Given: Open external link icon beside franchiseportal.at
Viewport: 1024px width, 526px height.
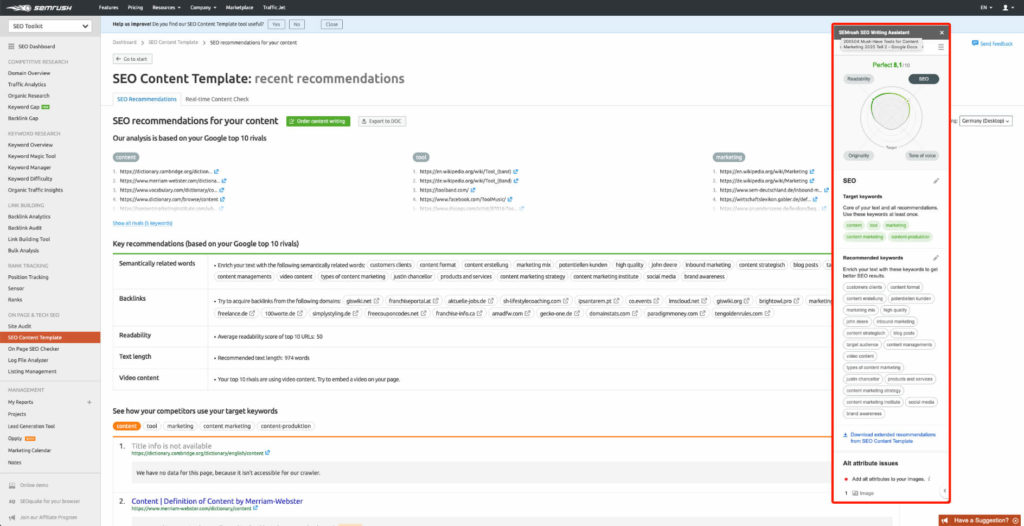Looking at the screenshot, I should [436, 301].
